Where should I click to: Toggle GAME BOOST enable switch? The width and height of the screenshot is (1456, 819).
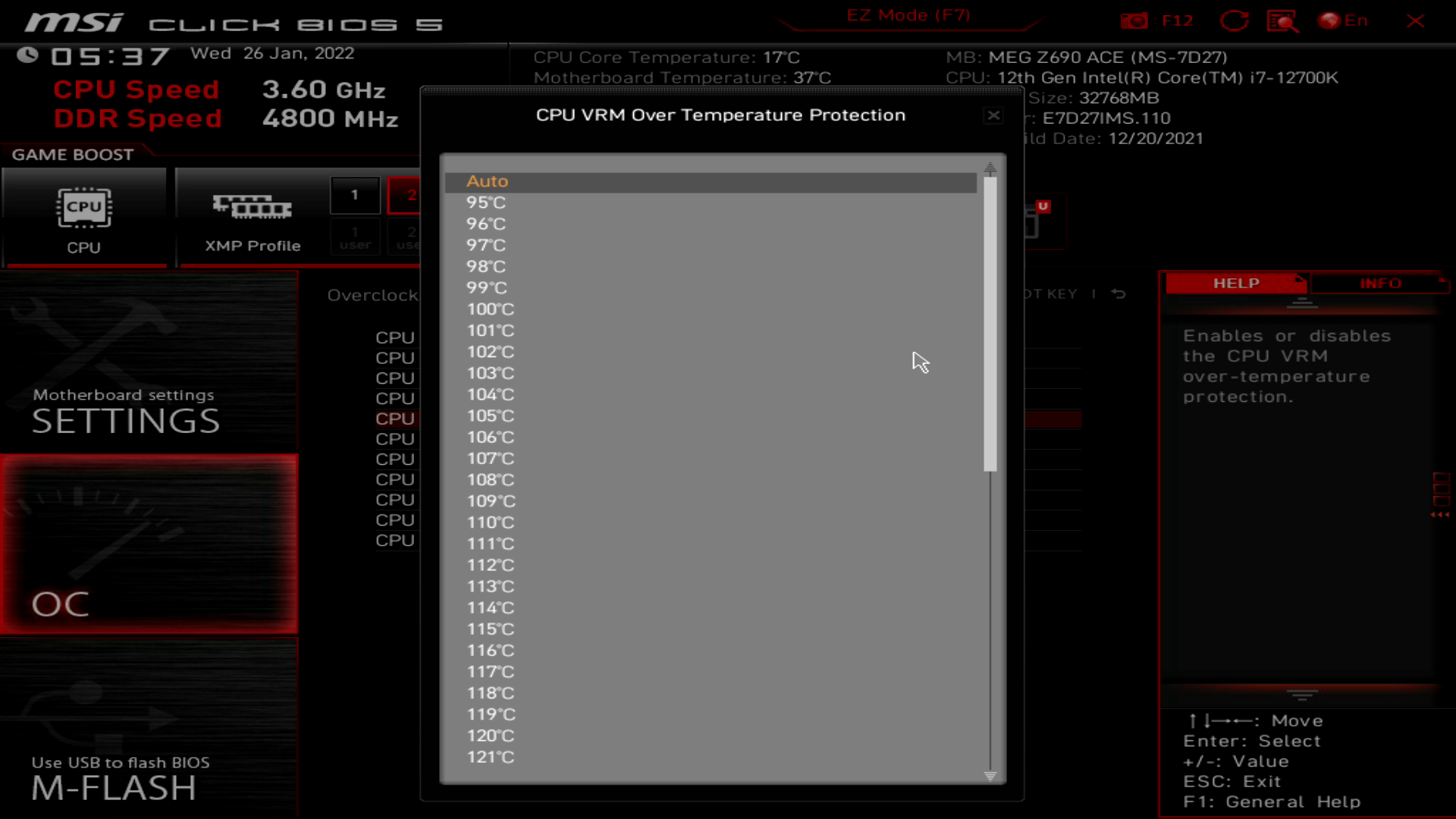[x=84, y=215]
